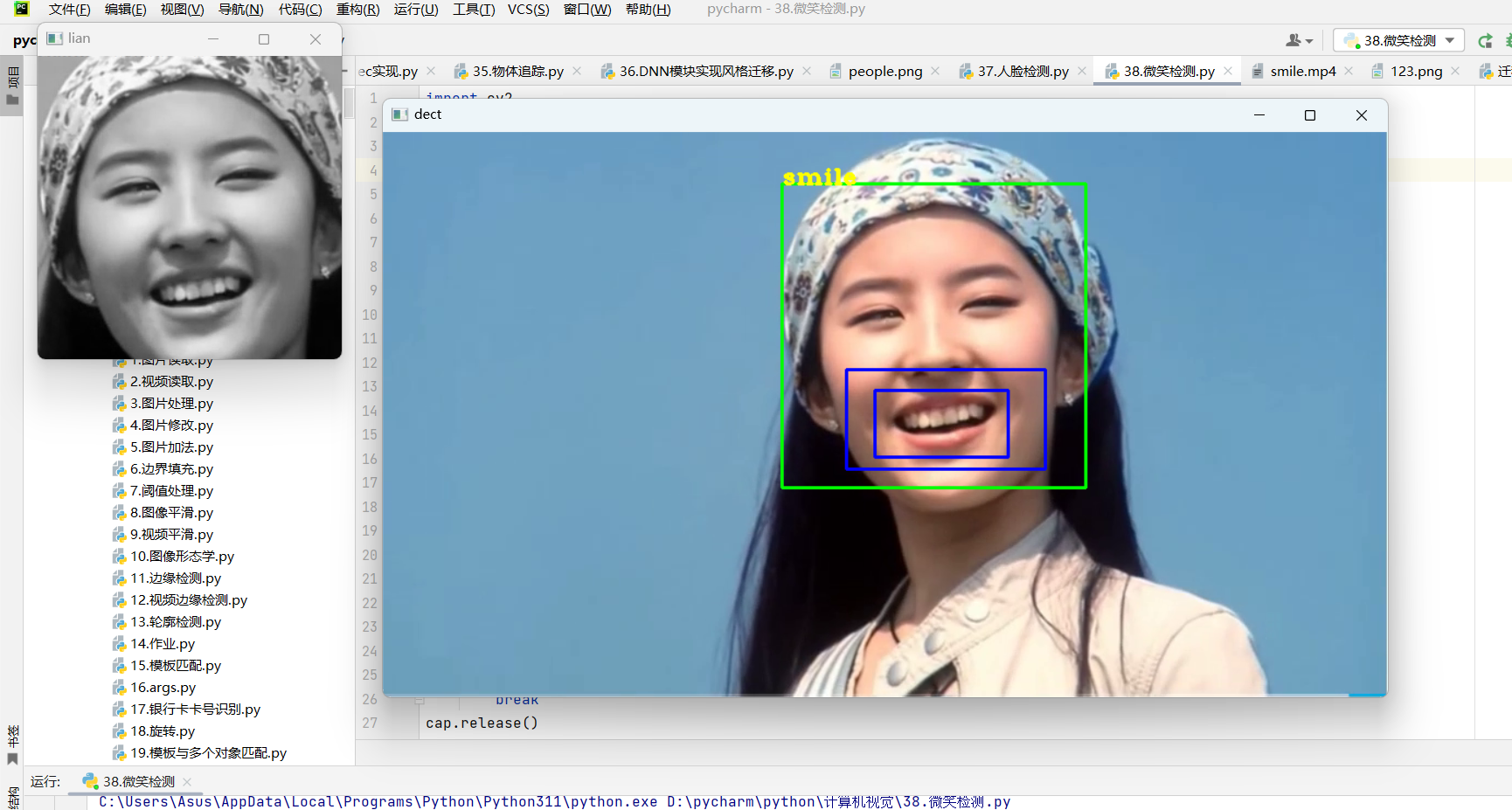Open the VCS(S) menu
The width and height of the screenshot is (1512, 810).
pos(529,10)
